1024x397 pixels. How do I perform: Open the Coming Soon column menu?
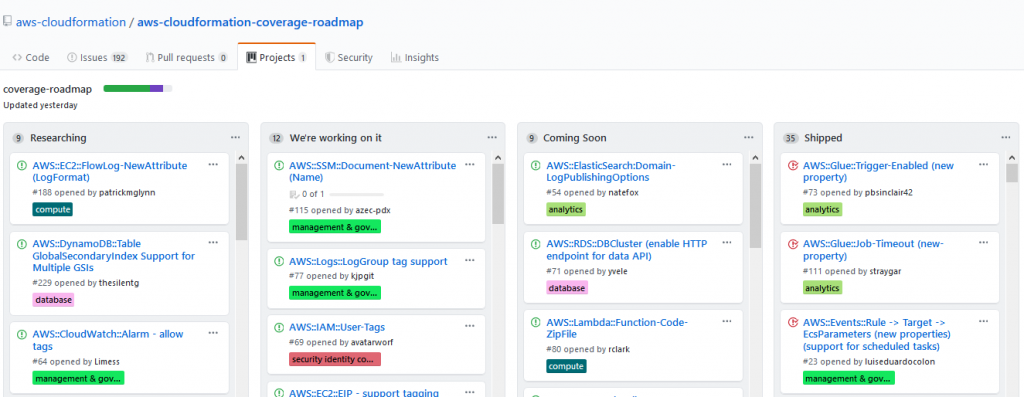[749, 138]
